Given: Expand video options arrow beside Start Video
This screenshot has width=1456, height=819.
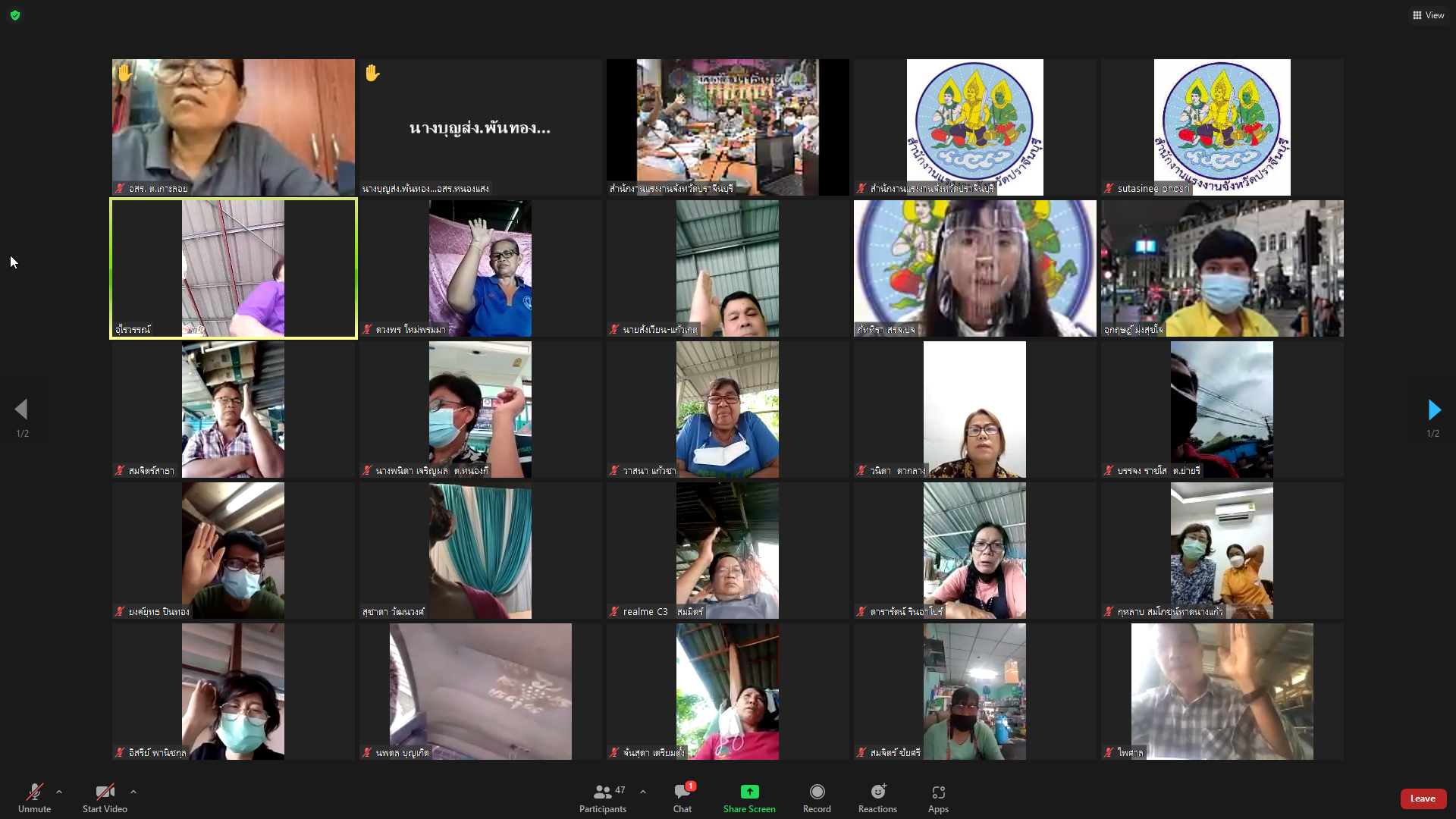Looking at the screenshot, I should point(133,792).
